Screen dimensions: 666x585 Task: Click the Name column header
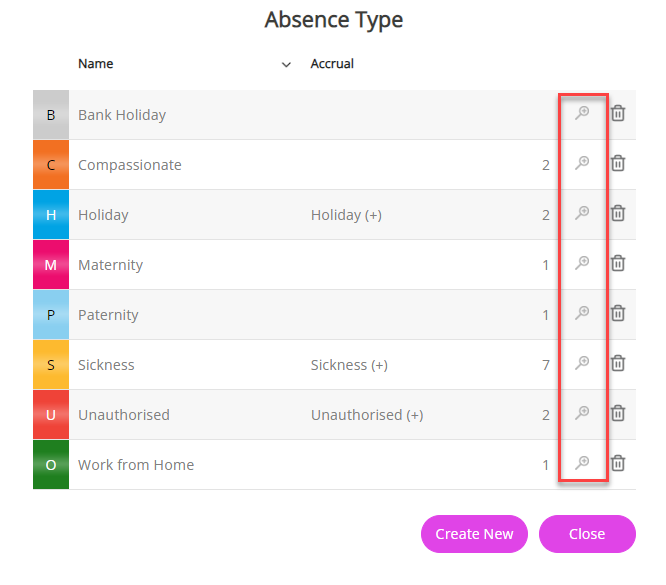pyautogui.click(x=96, y=64)
